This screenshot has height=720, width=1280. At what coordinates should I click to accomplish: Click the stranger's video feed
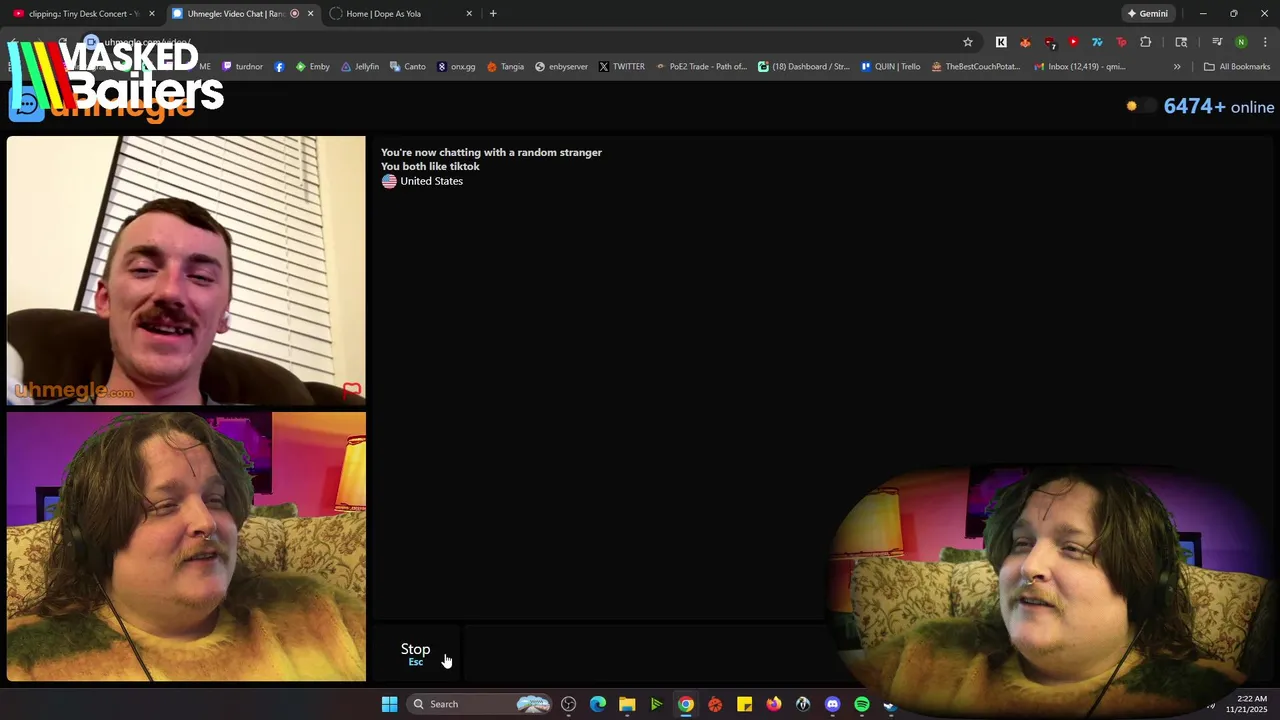point(186,270)
